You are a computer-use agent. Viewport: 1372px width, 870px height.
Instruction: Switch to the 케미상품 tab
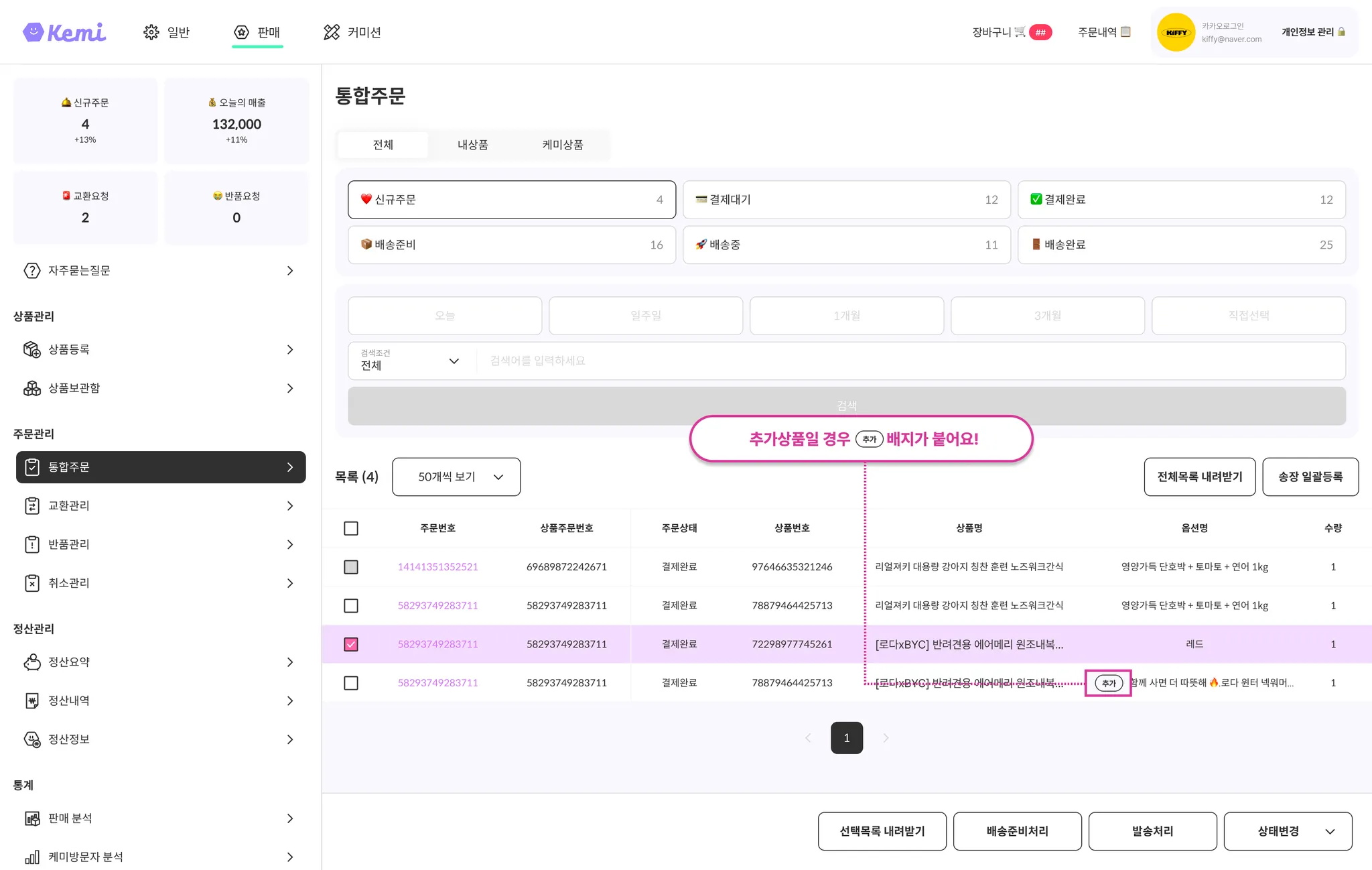point(562,145)
